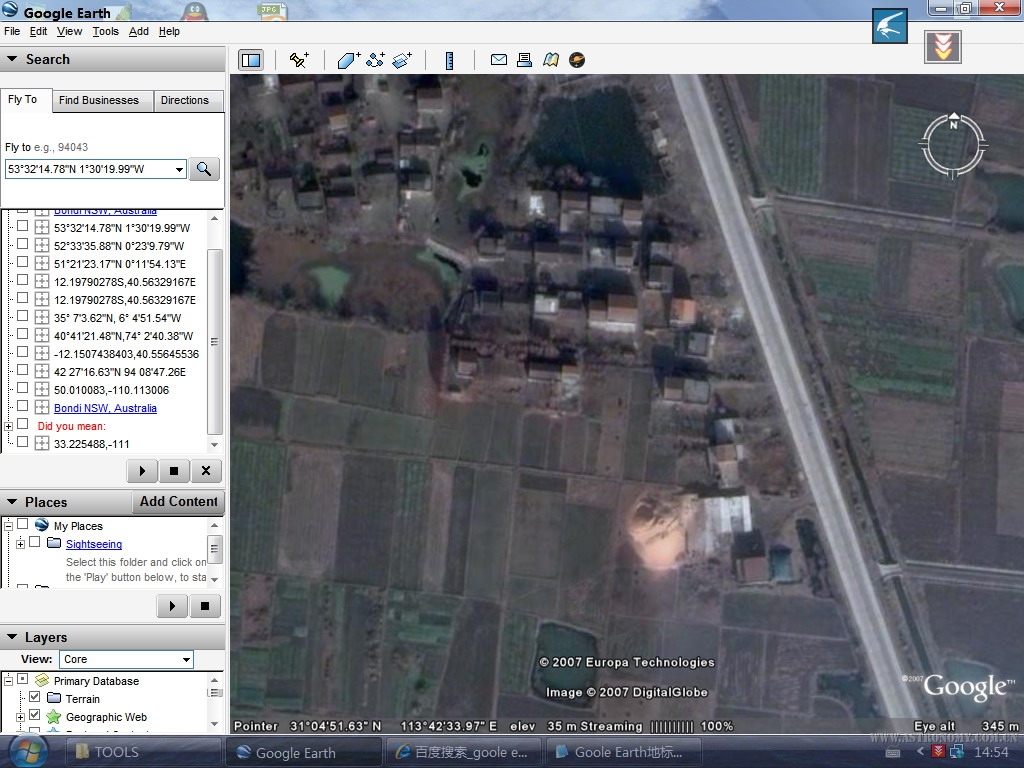Open Bondi NSW, Australia link at list bottom

coord(105,408)
